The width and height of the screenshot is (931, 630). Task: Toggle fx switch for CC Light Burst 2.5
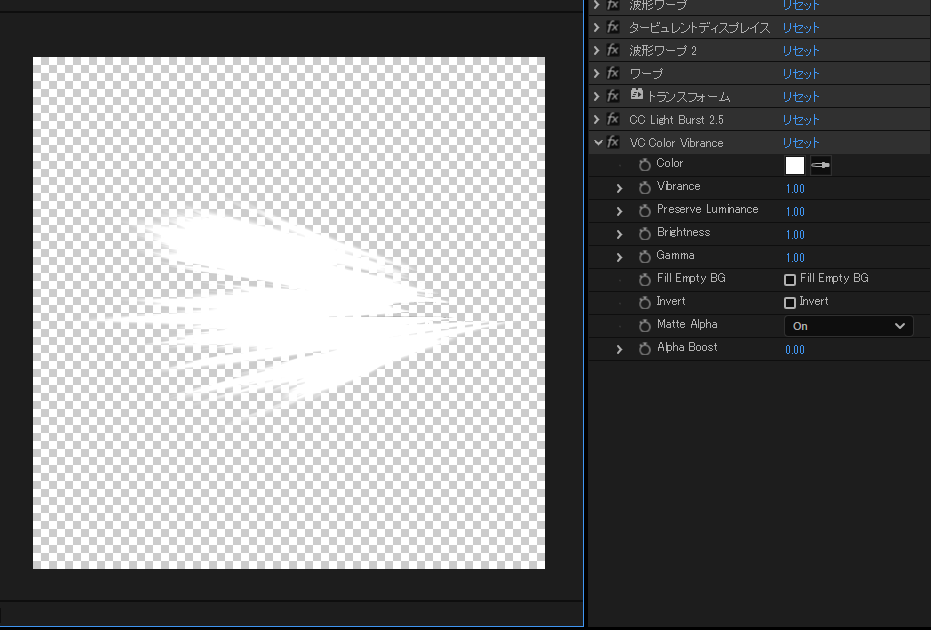tap(613, 120)
